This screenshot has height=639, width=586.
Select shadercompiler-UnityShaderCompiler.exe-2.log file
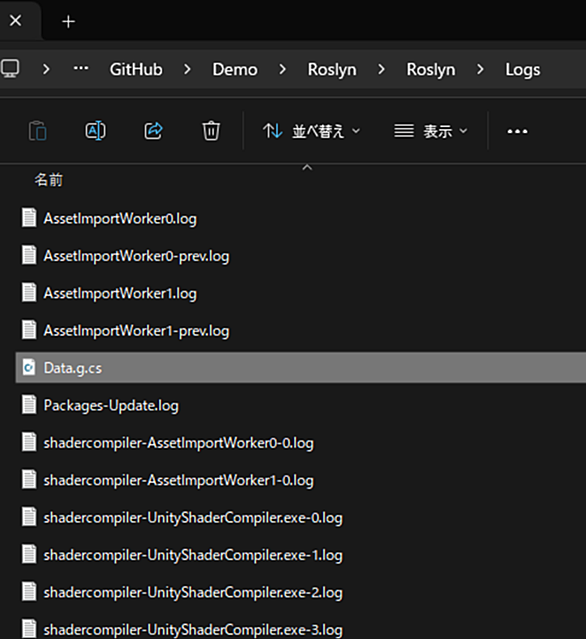coord(301,593)
